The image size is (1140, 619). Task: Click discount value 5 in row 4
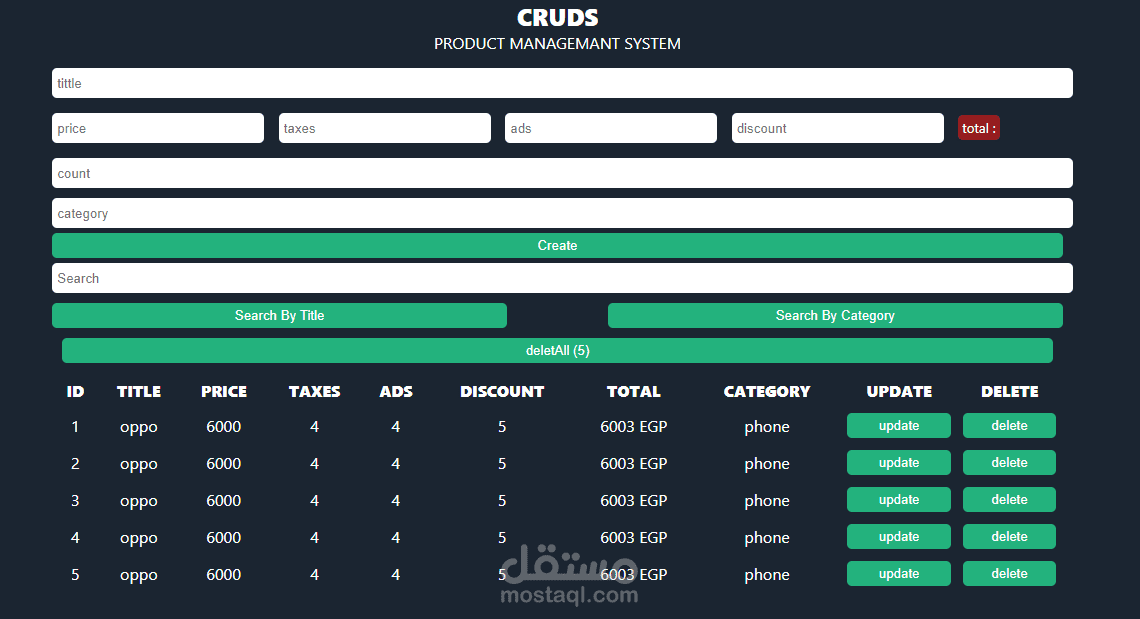[x=502, y=538]
